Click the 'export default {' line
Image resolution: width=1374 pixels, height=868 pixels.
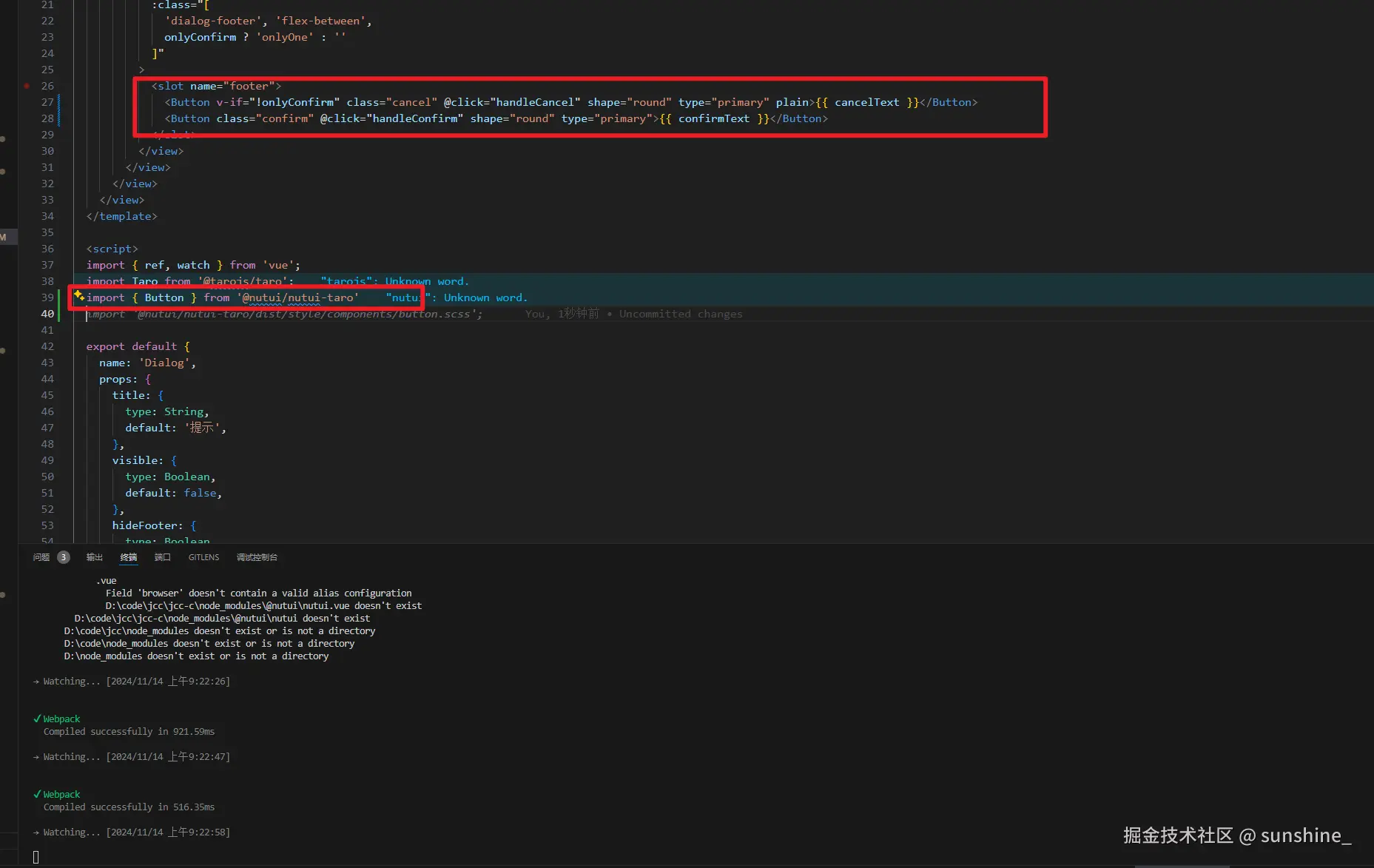(x=138, y=346)
